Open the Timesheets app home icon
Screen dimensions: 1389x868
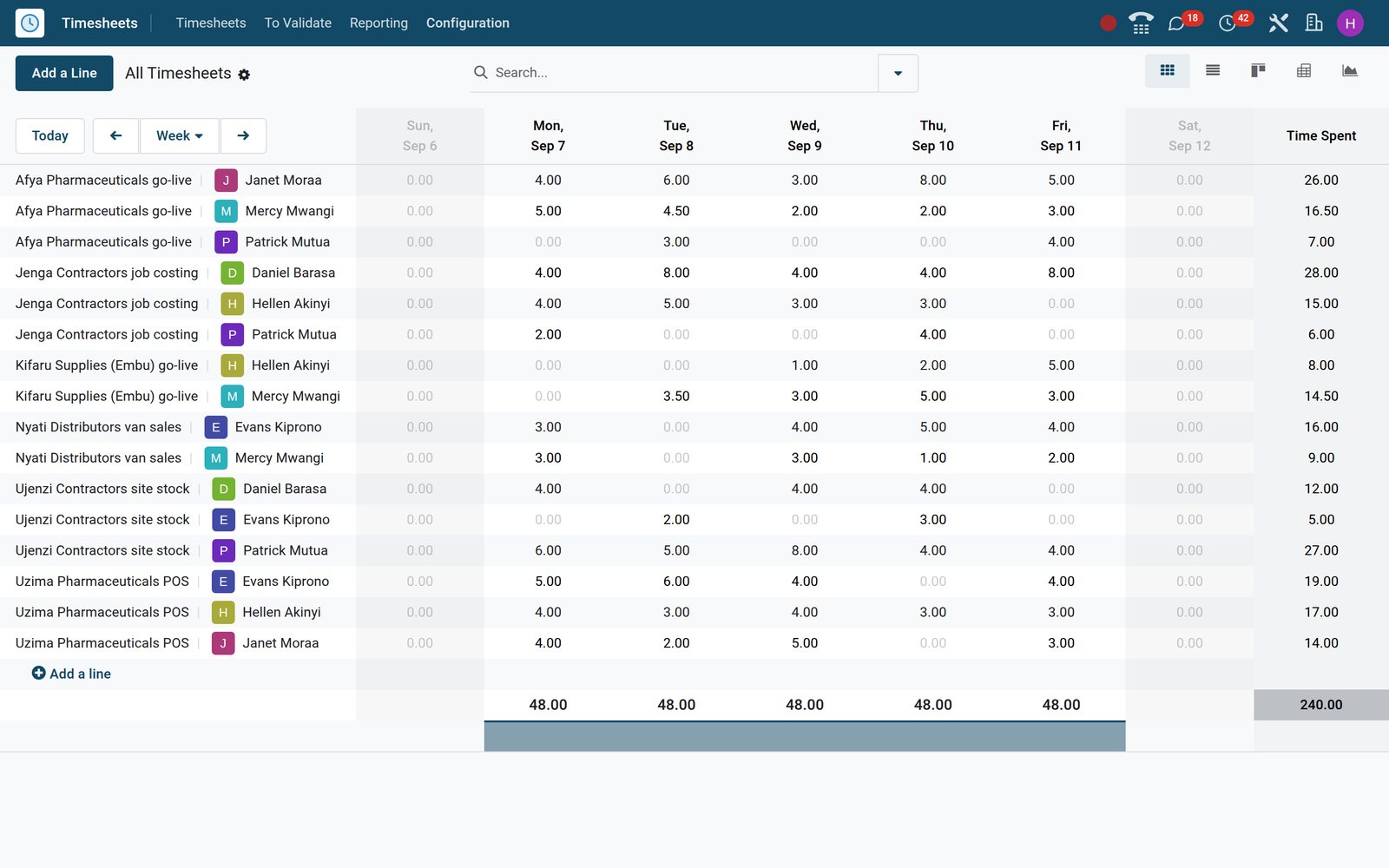click(30, 23)
